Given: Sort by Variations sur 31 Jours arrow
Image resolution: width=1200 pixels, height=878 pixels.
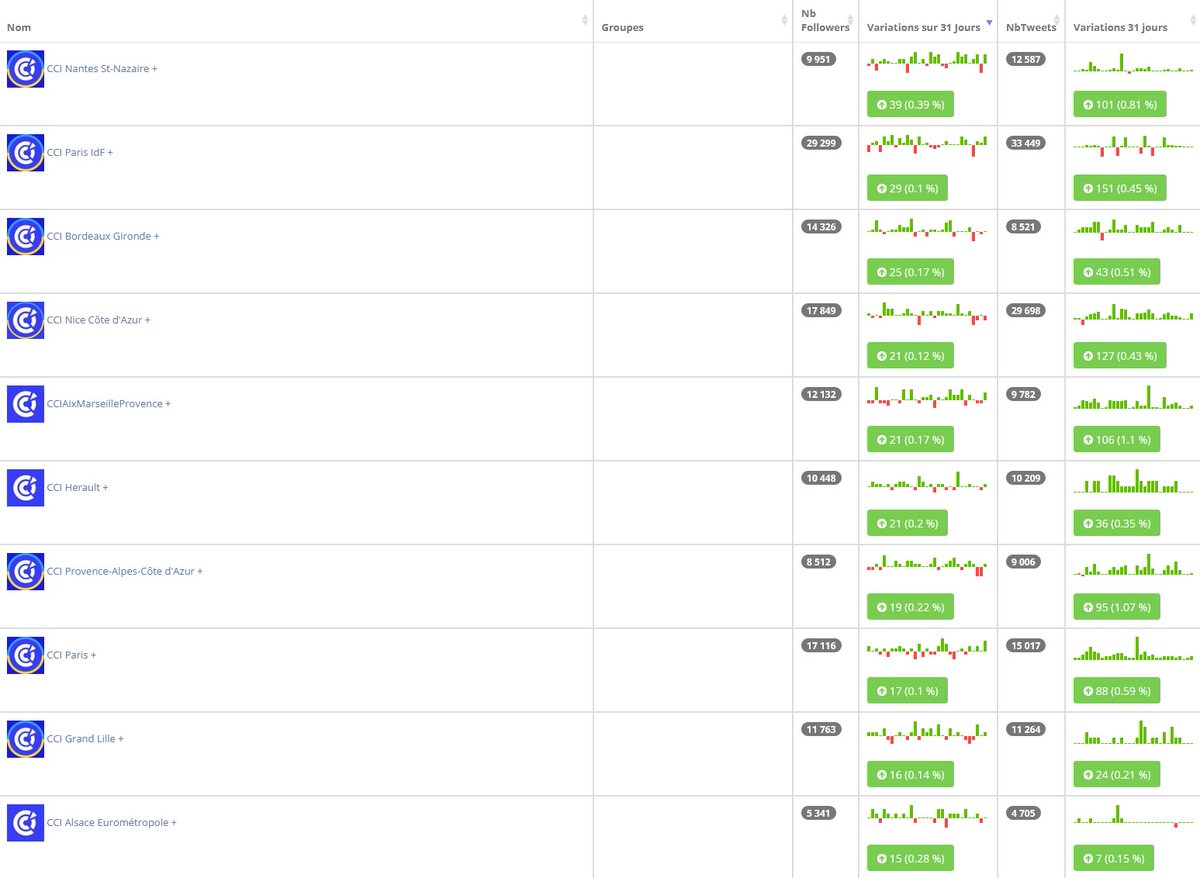Looking at the screenshot, I should (x=989, y=23).
